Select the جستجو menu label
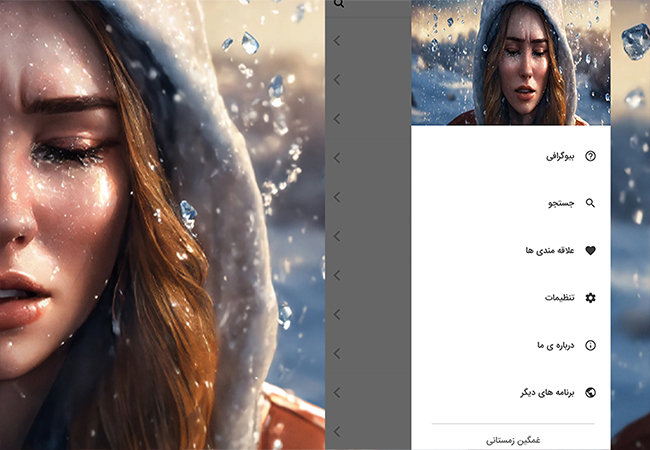This screenshot has width=650, height=450. (561, 203)
